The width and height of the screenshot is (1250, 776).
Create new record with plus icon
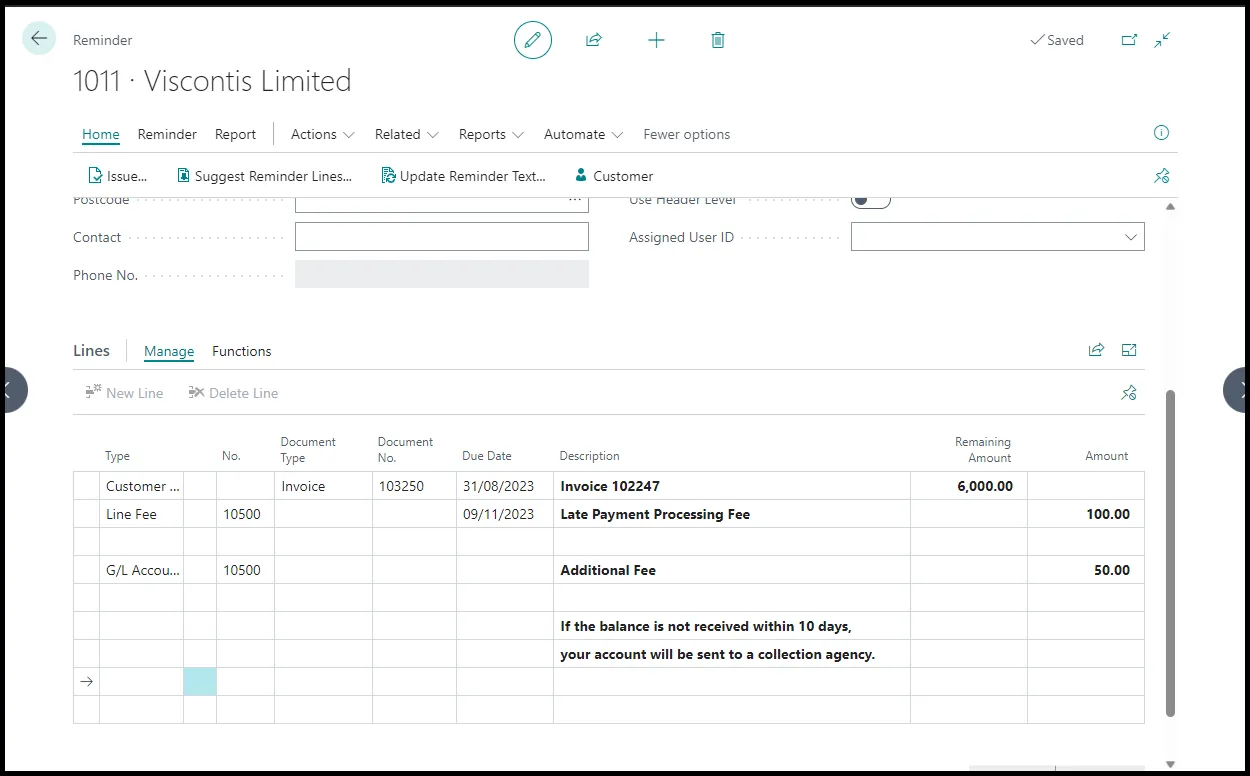pos(656,40)
